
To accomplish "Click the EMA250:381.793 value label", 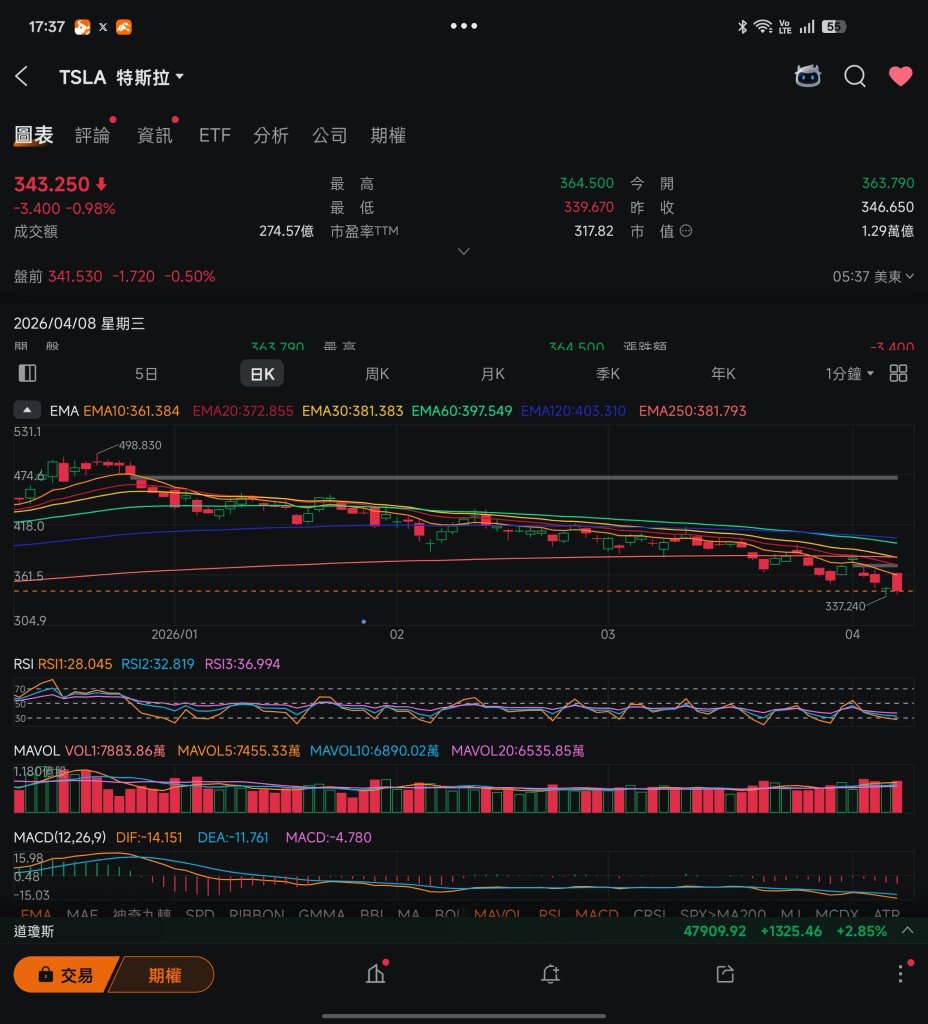I will (692, 411).
